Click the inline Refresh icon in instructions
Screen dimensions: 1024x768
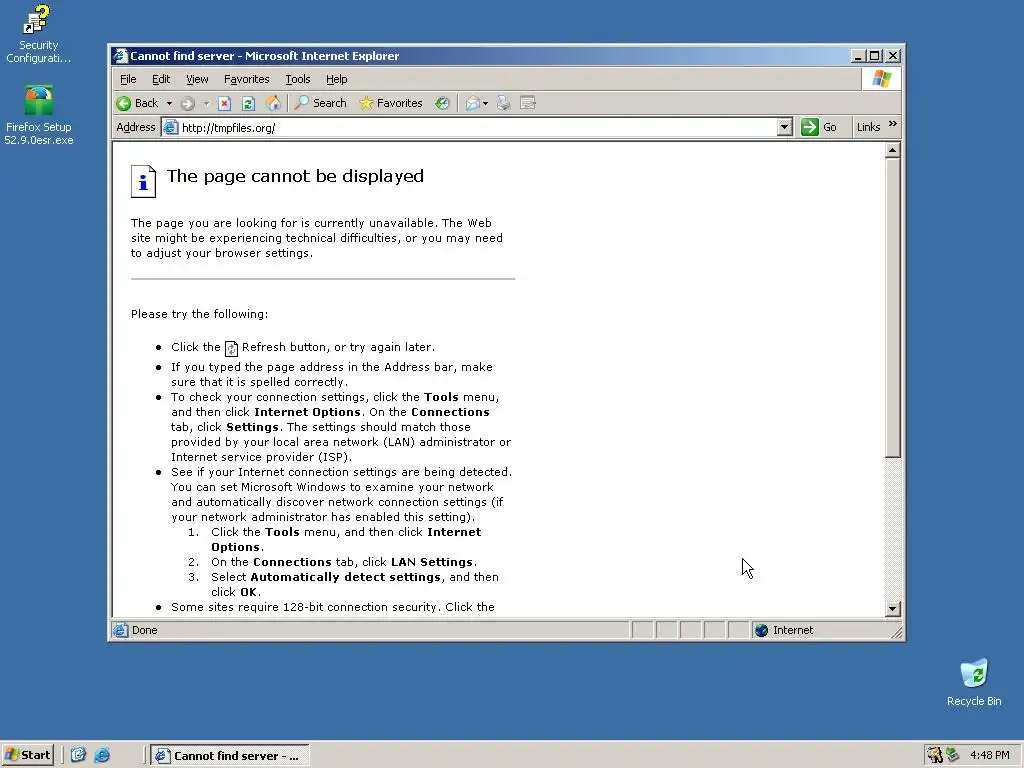click(x=231, y=349)
